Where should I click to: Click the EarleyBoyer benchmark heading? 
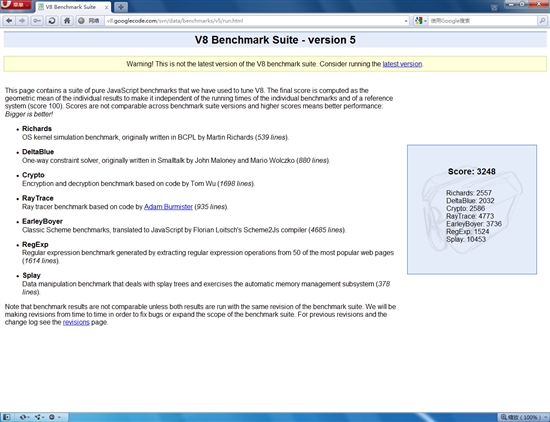[42, 221]
